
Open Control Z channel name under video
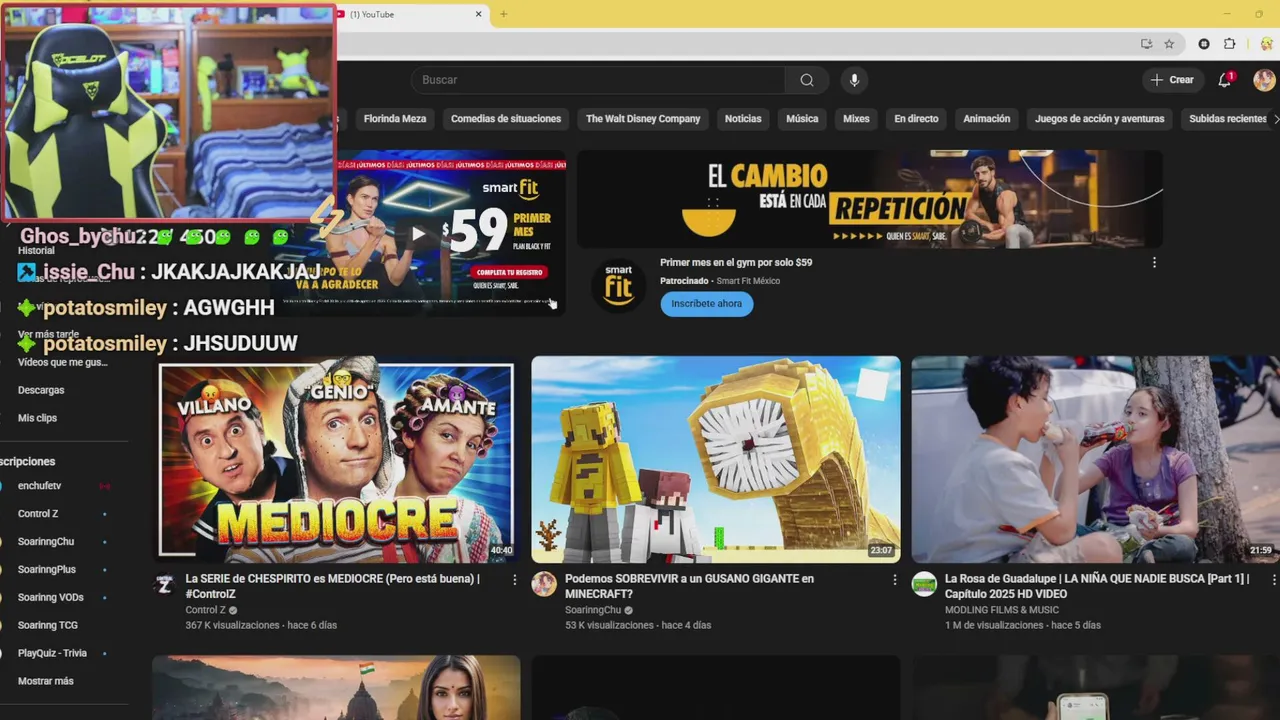(x=206, y=610)
